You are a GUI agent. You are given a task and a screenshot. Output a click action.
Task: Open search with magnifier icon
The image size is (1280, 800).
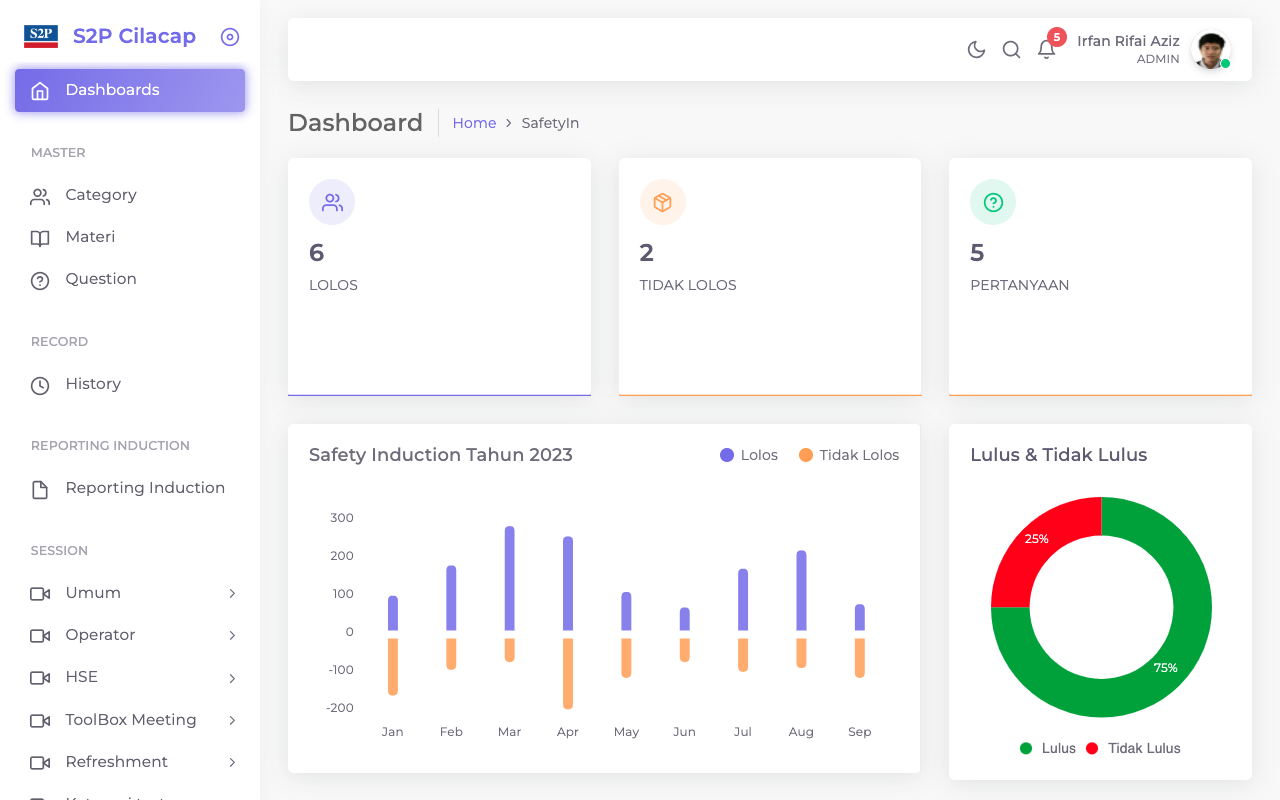pyautogui.click(x=1011, y=50)
